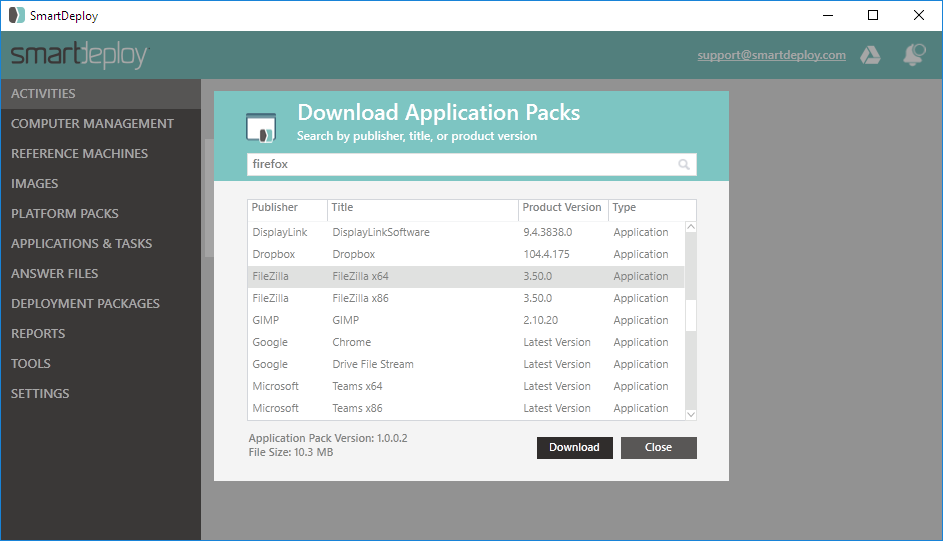View the Reports section
The image size is (943, 541).
(x=101, y=334)
